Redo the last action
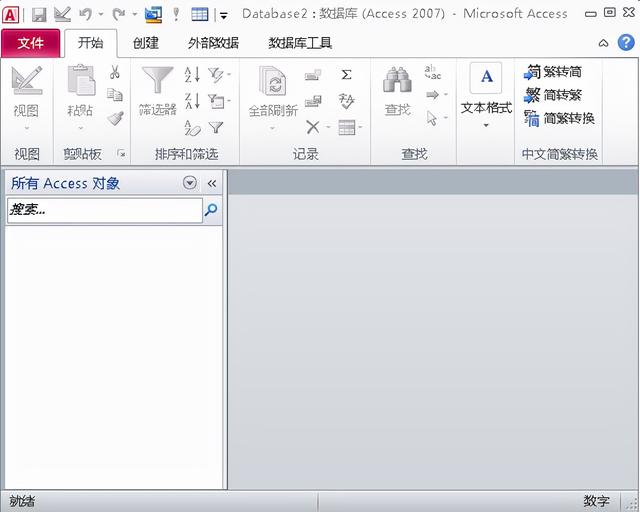This screenshot has height=512, width=640. [119, 15]
